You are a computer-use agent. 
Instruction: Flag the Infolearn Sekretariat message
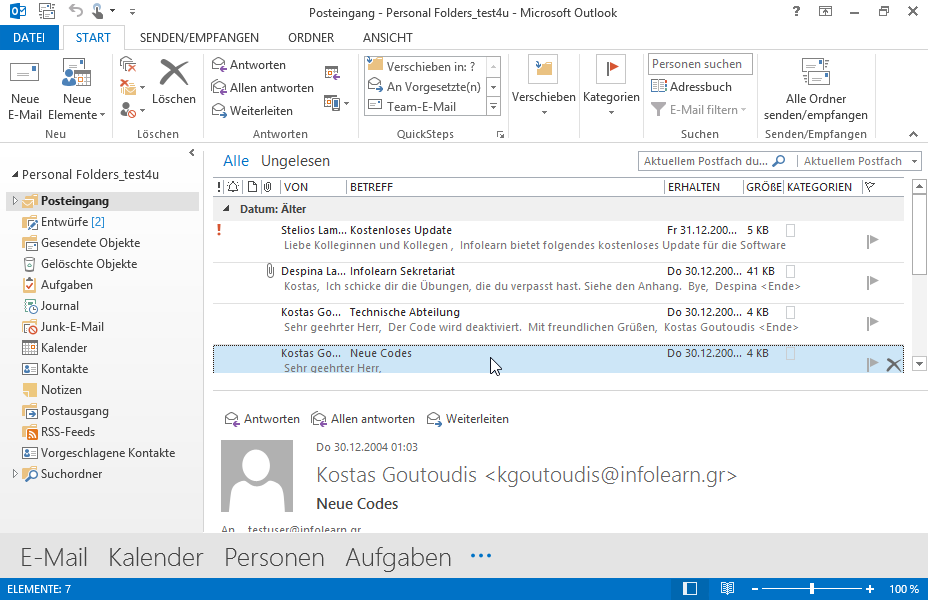(x=872, y=282)
